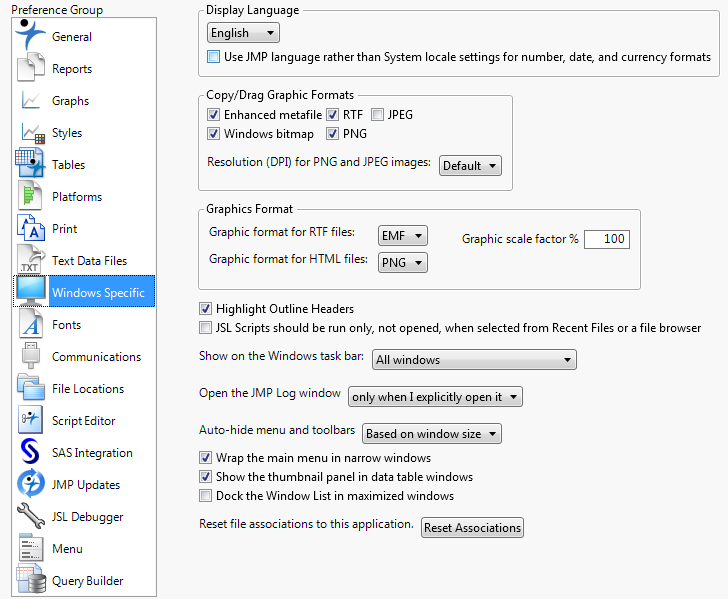Screen dimensions: 728x599
Task: Uncheck the RTF copy format
Action: (x=332, y=115)
